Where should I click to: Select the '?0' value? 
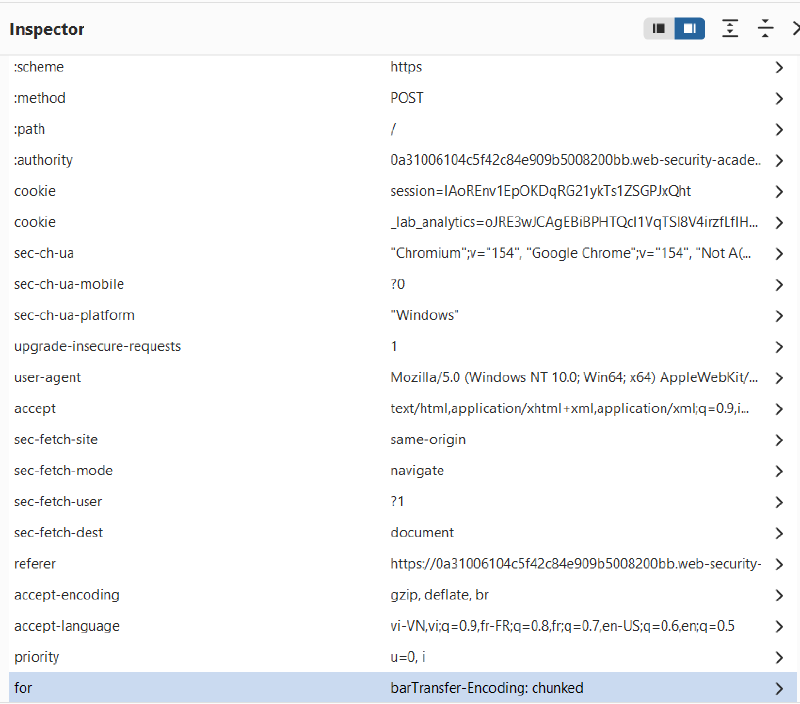[x=397, y=284]
